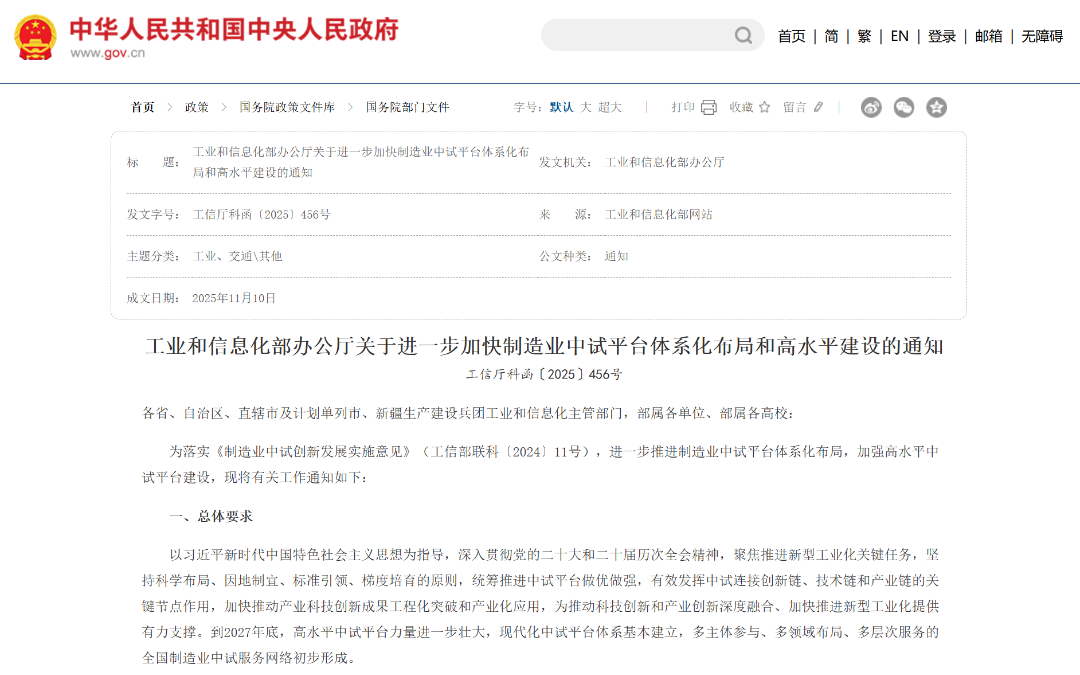This screenshot has width=1080, height=675.
Task: Click the printer icon
Action: pyautogui.click(x=709, y=107)
